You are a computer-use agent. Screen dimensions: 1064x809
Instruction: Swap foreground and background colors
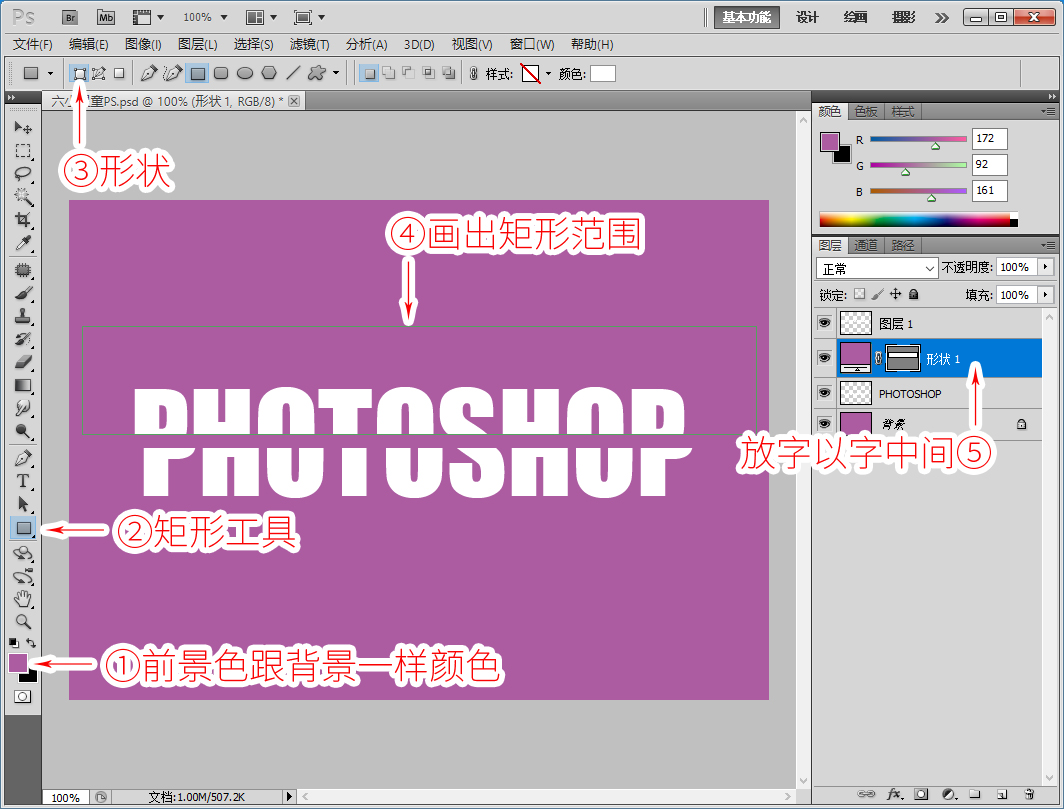coord(31,642)
